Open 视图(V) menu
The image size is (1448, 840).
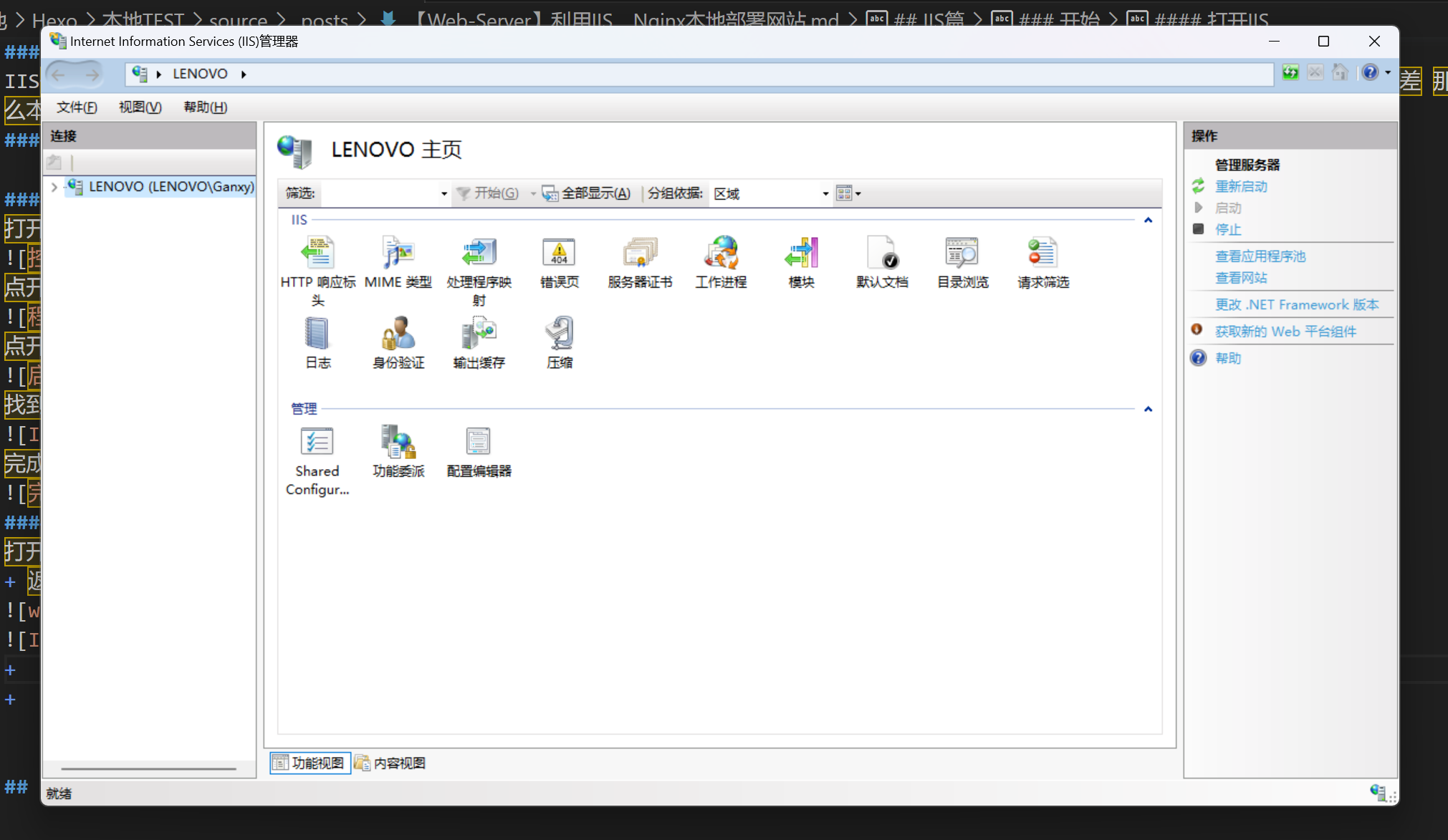(x=140, y=107)
